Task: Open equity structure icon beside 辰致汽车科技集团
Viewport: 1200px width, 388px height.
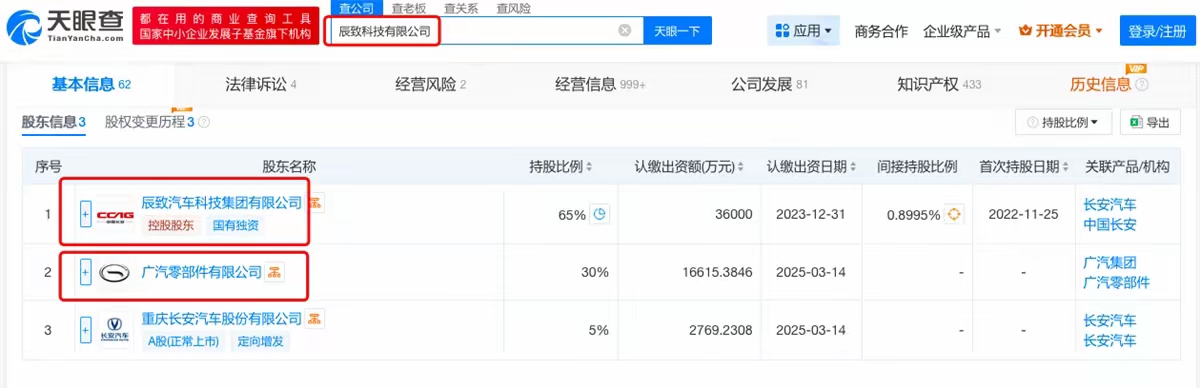Action: click(x=315, y=204)
